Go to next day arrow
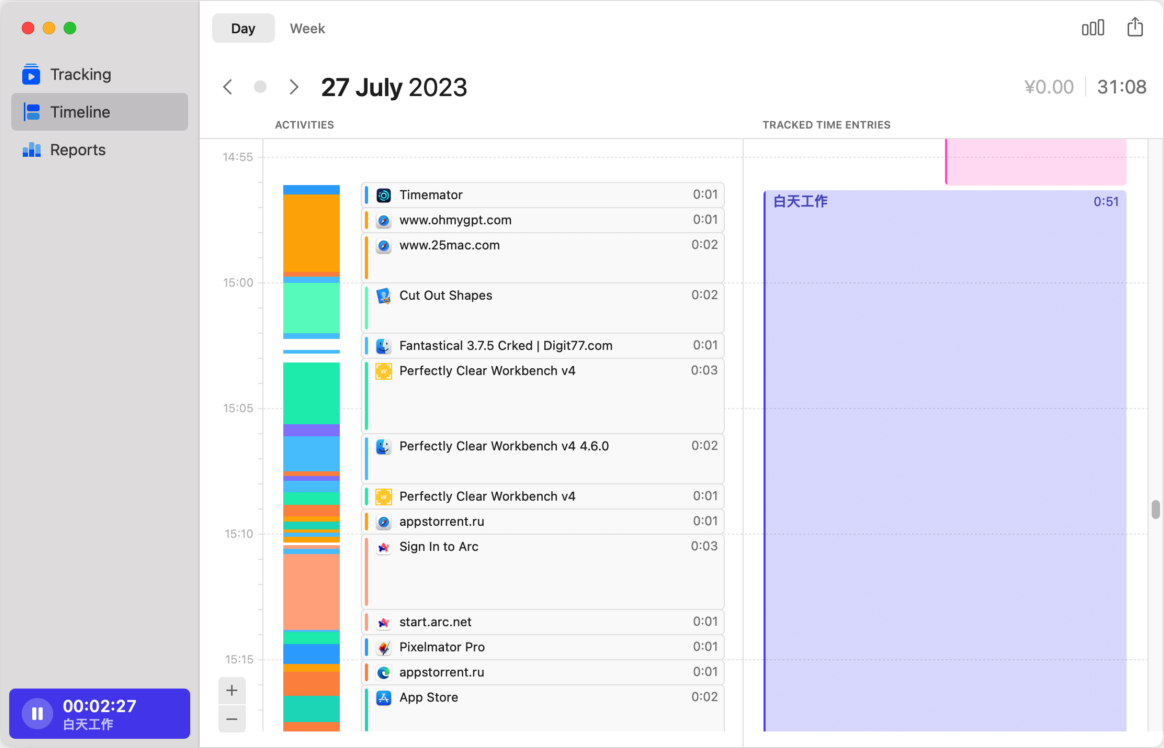 tap(294, 87)
